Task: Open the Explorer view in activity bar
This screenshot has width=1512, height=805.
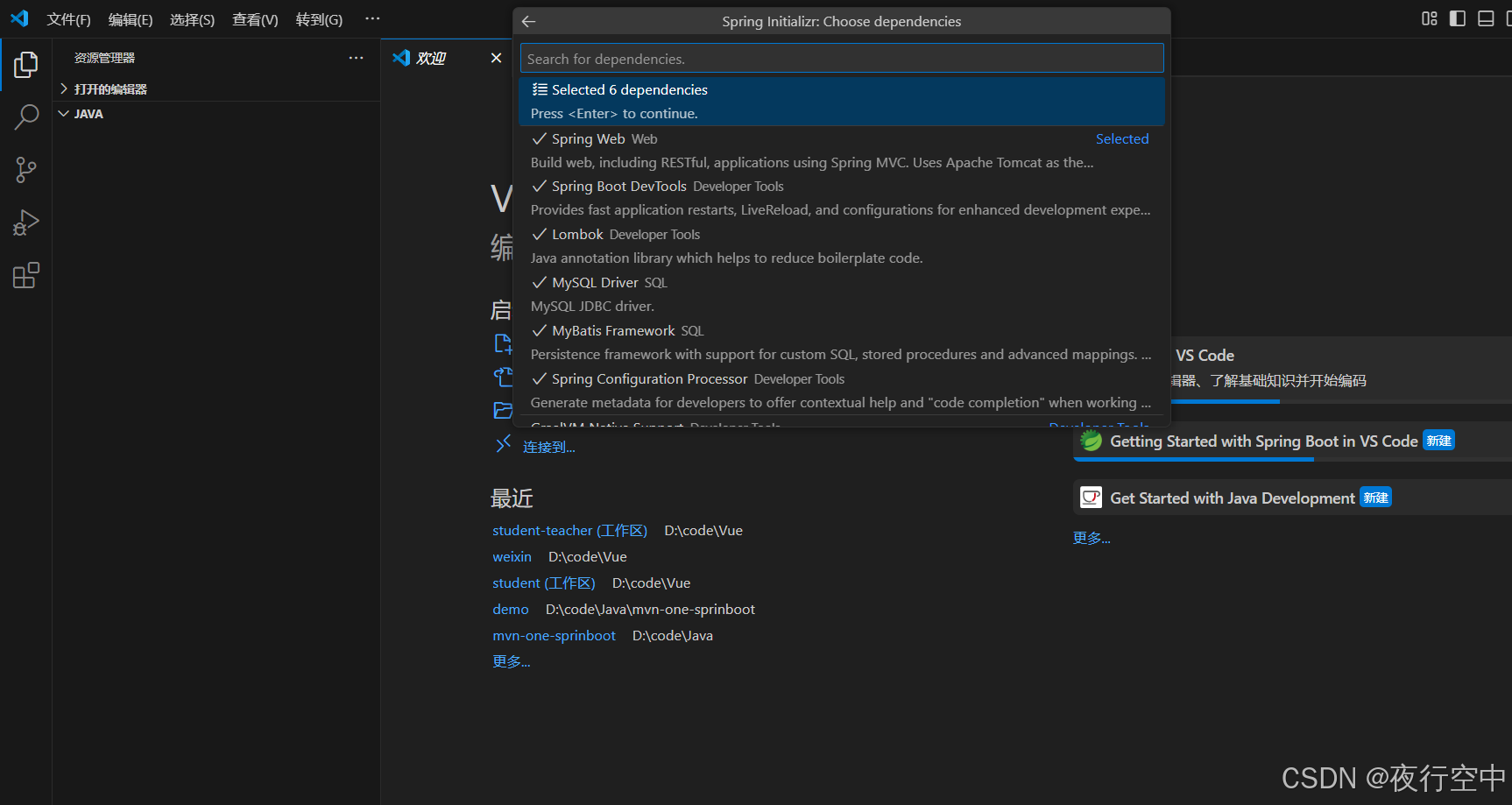Action: [x=26, y=64]
